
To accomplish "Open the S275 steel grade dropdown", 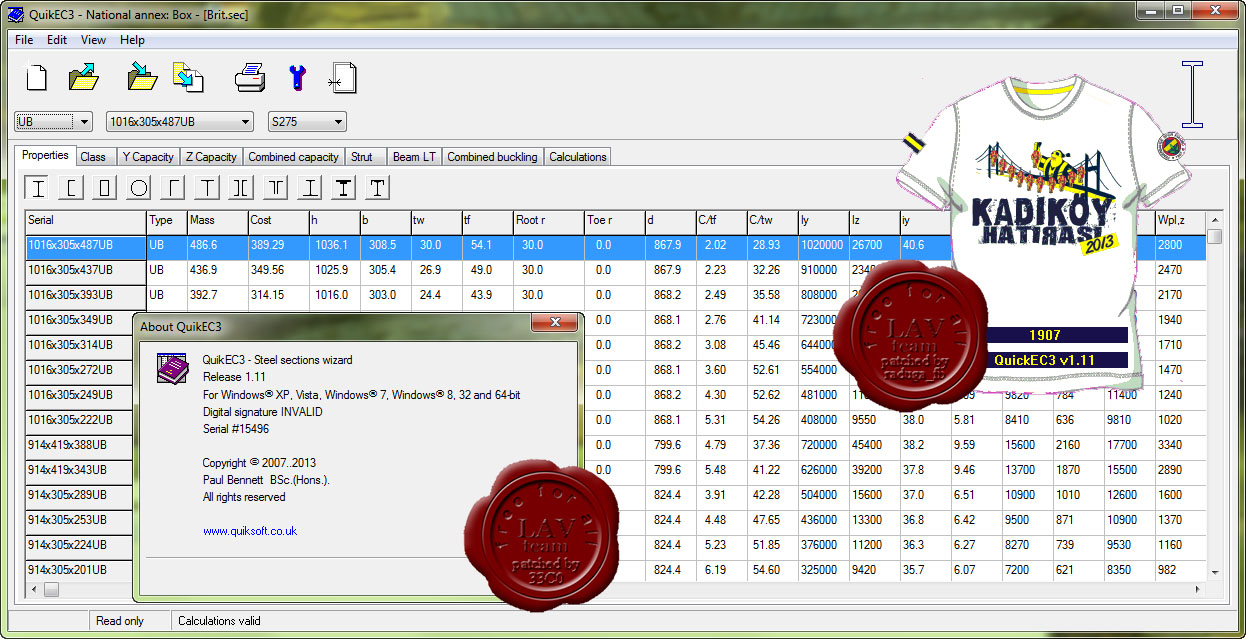I will (308, 122).
